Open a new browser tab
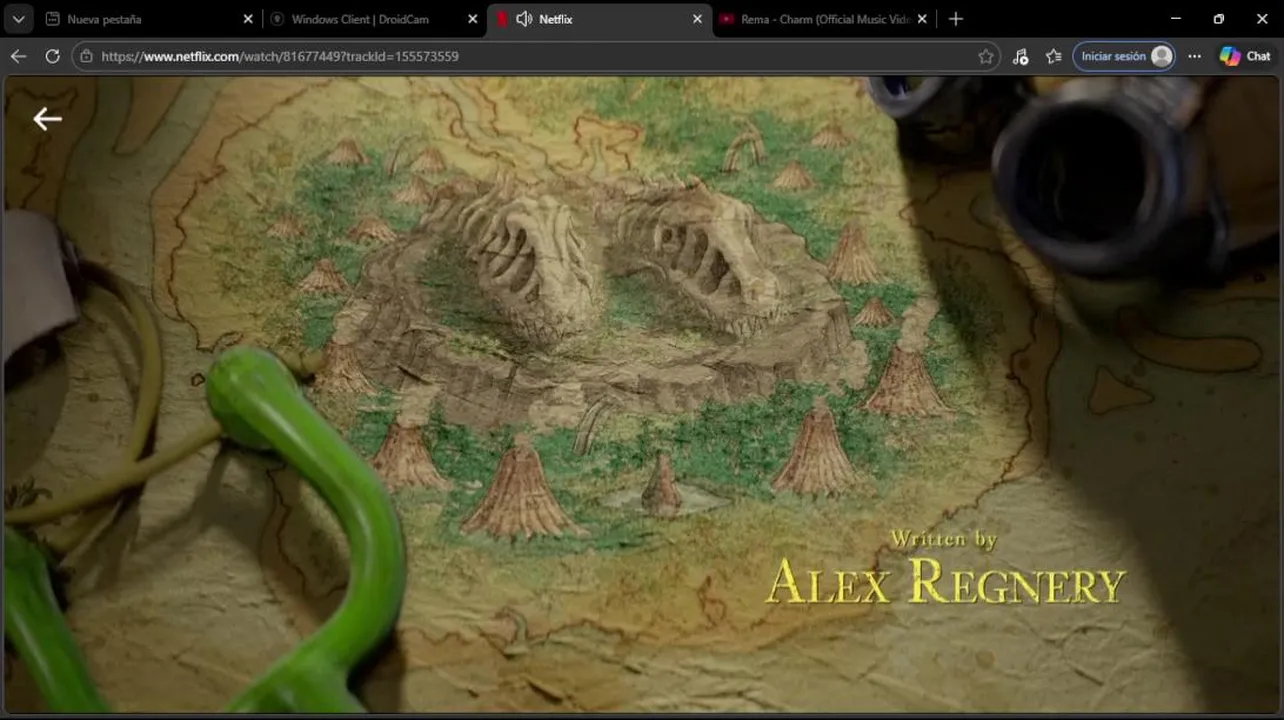 [x=956, y=19]
